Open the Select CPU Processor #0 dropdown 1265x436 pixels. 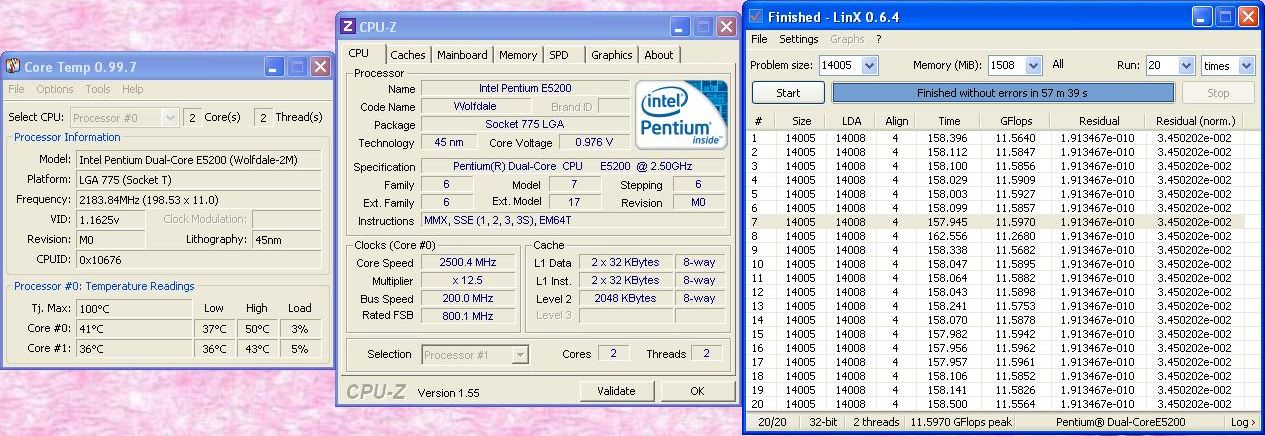pyautogui.click(x=125, y=117)
